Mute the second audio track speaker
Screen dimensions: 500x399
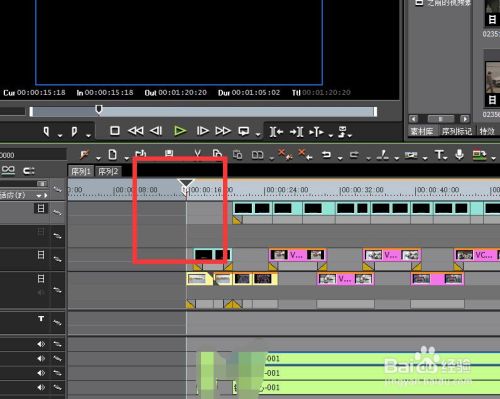pyautogui.click(x=41, y=359)
